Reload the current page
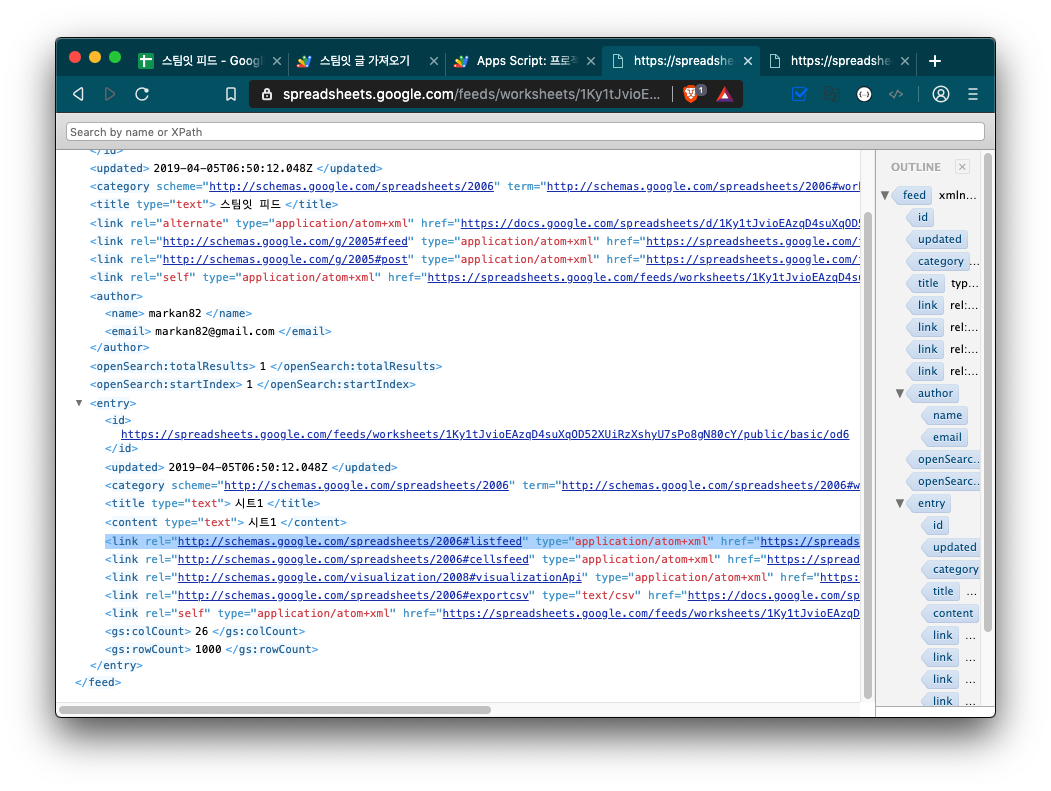This screenshot has height=791, width=1051. 142,94
